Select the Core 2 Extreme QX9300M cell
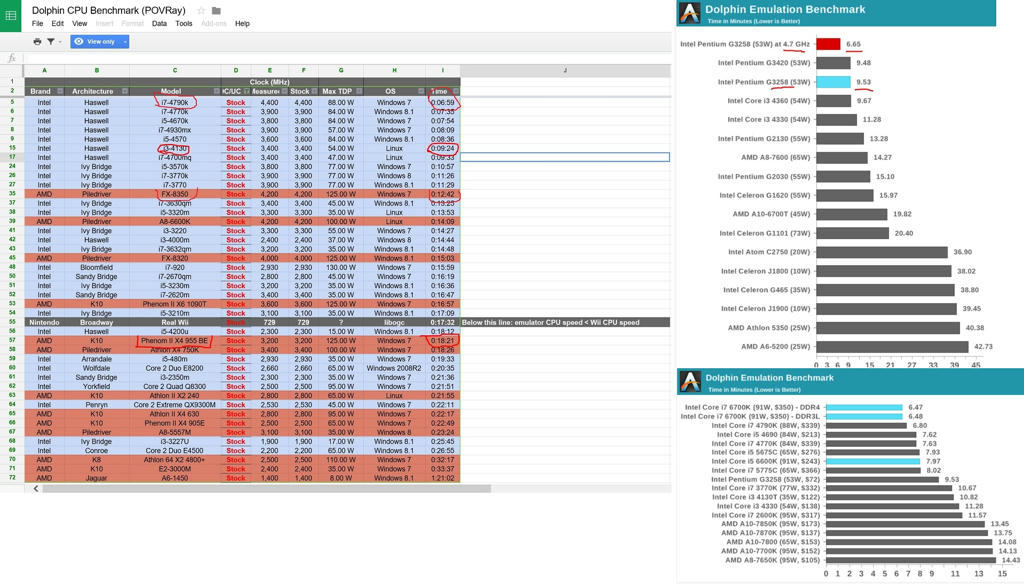The height and width of the screenshot is (585, 1024). pos(175,405)
